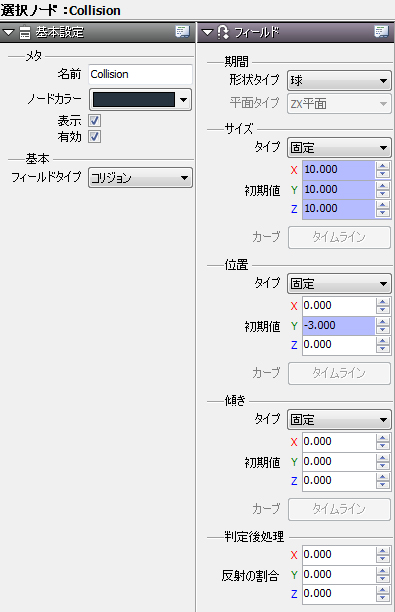The image size is (395, 612).
Task: Decrease the 位置 Y value with down arrow
Action: pos(383,330)
